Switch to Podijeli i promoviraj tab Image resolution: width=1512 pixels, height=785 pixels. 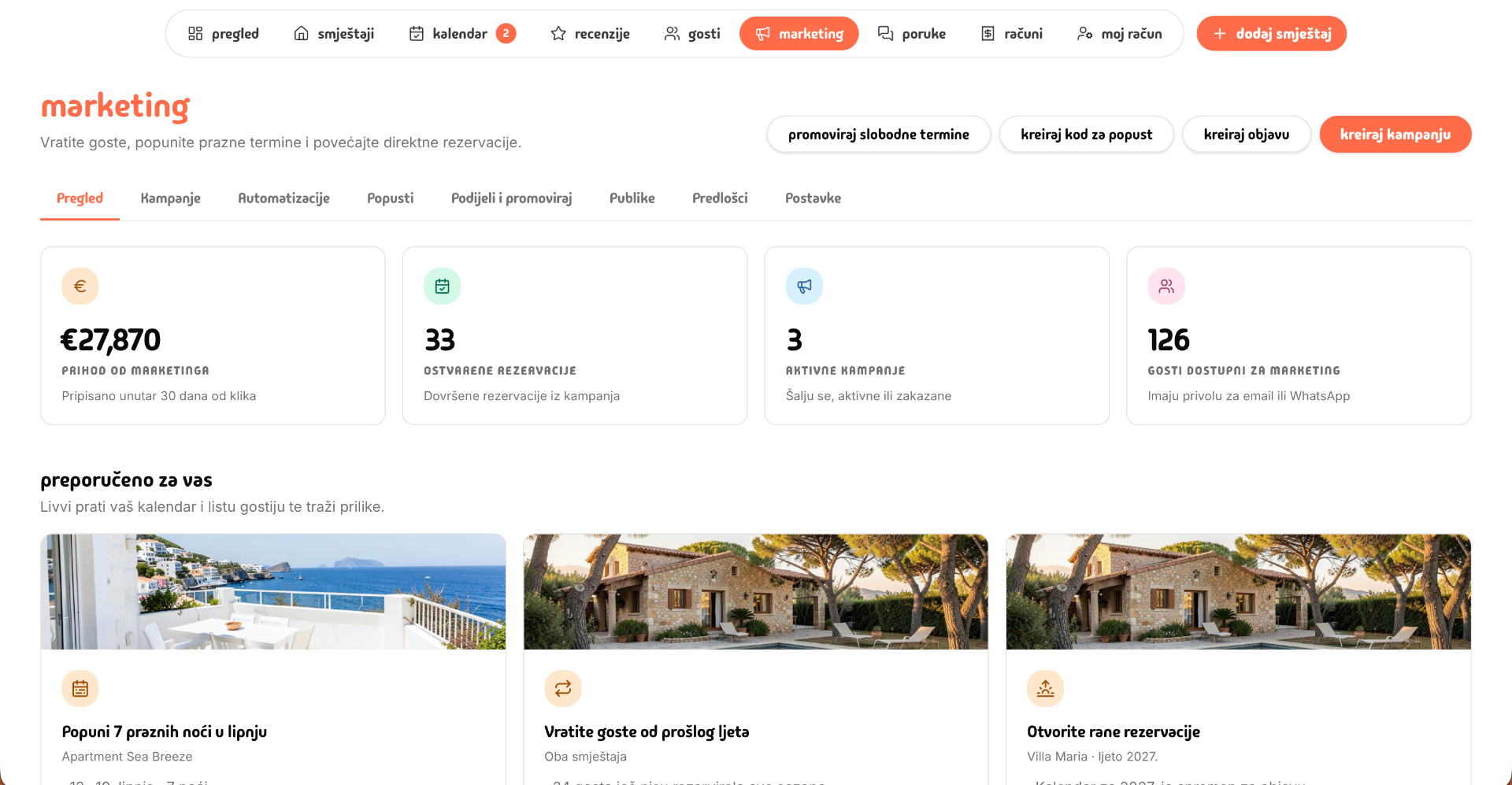[x=511, y=198]
